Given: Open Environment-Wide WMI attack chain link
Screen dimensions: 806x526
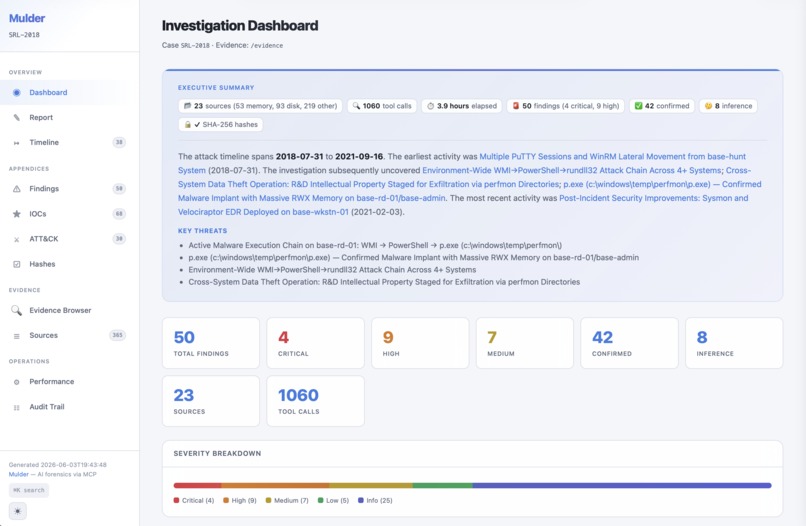Looking at the screenshot, I should [572, 170].
